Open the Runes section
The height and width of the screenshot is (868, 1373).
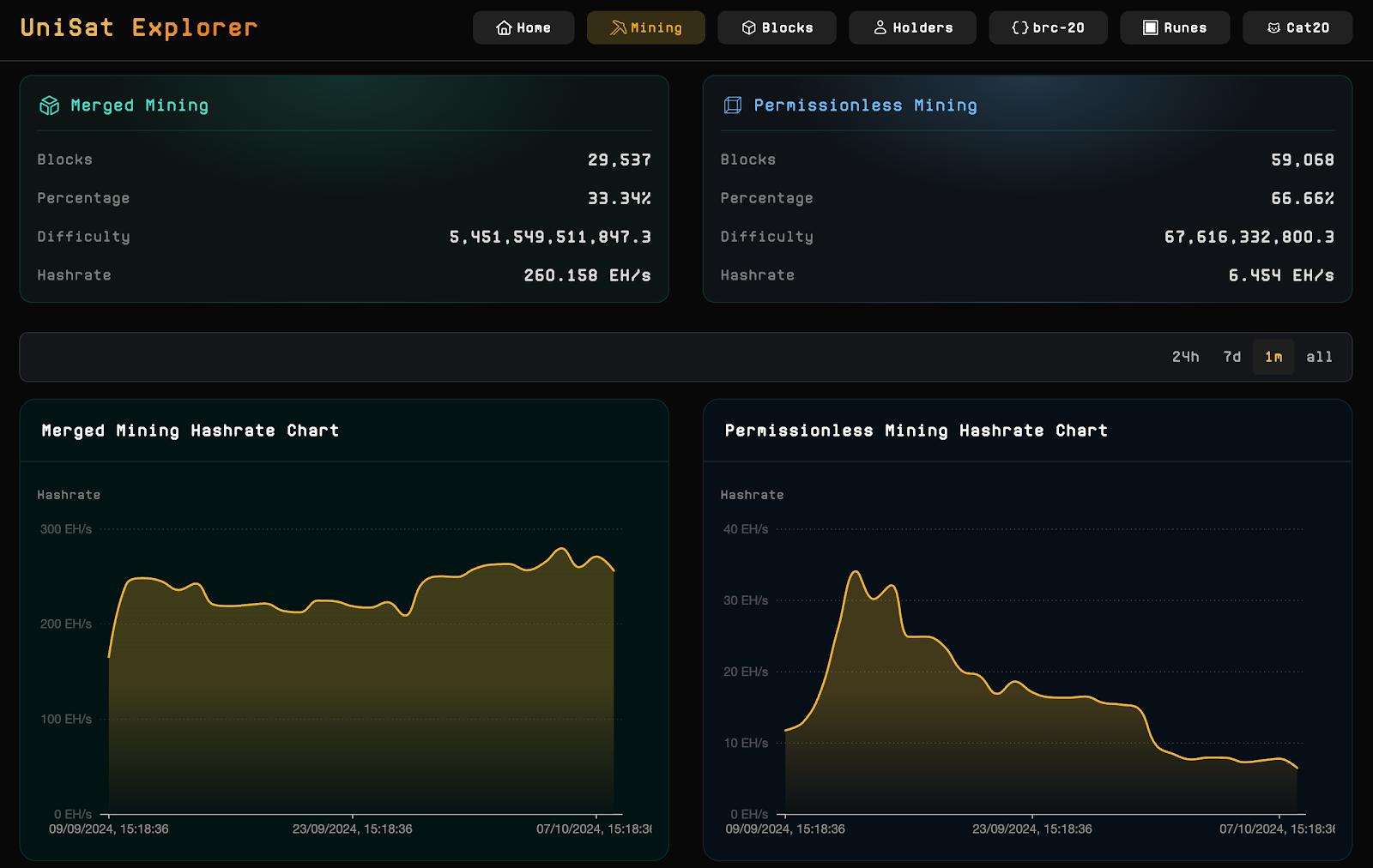(1175, 27)
